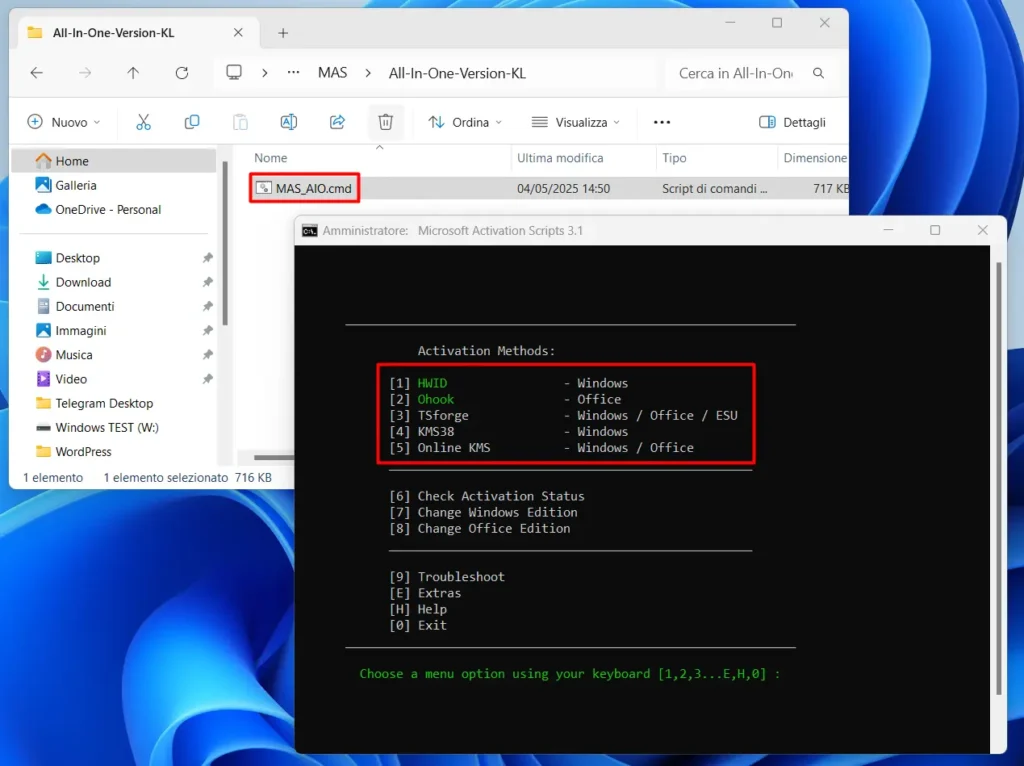
Task: Expand the chevron after MAS breadcrumb
Action: click(368, 73)
